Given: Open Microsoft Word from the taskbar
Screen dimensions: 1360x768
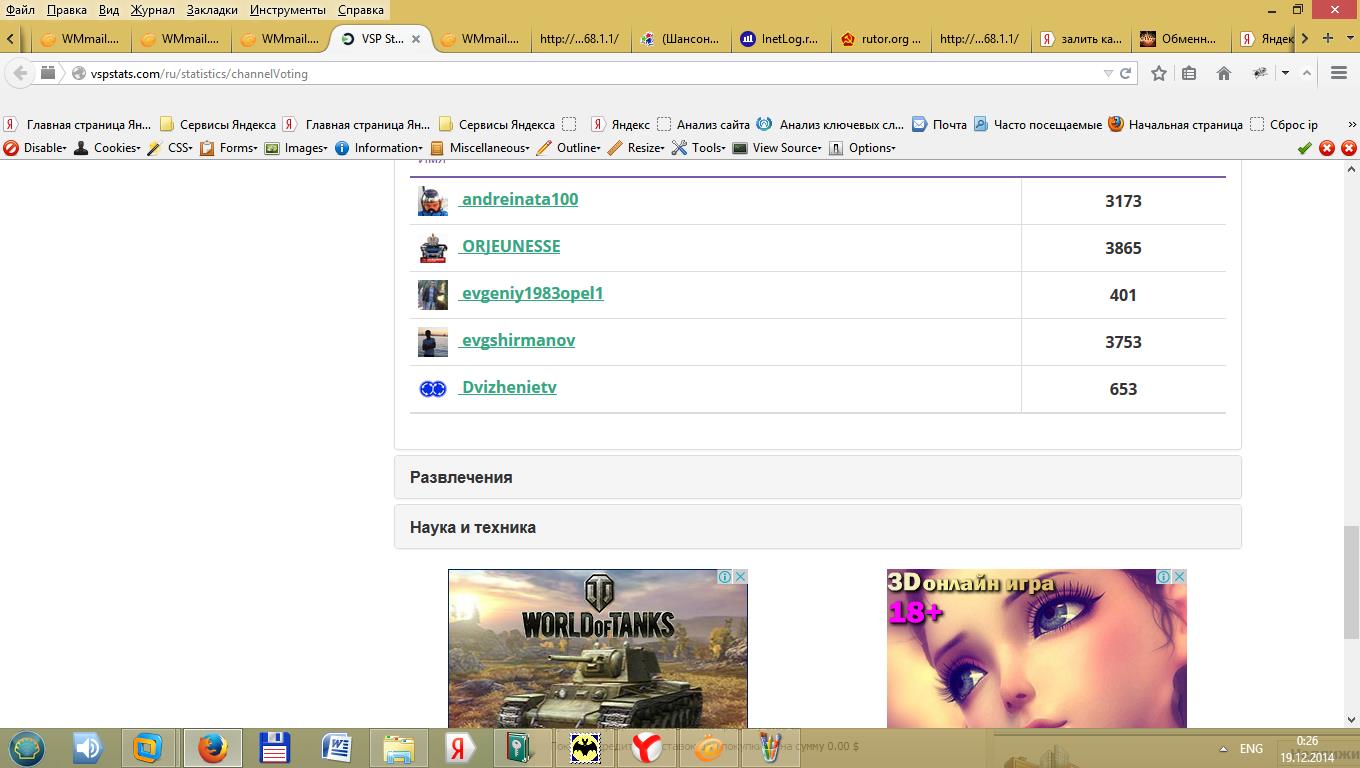Looking at the screenshot, I should (x=336, y=748).
